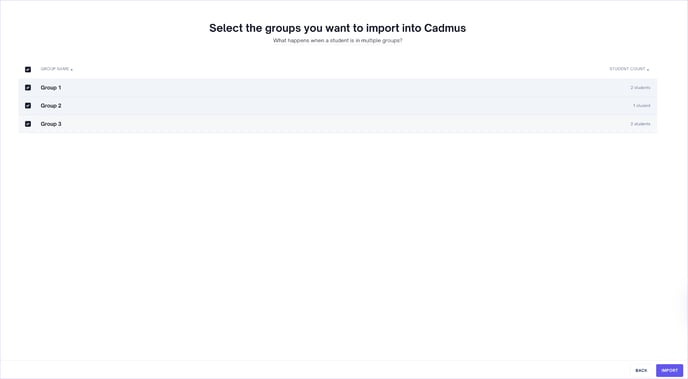Toggle the select-all checkbox in table header
Screen dimensions: 688x379
click(28, 69)
